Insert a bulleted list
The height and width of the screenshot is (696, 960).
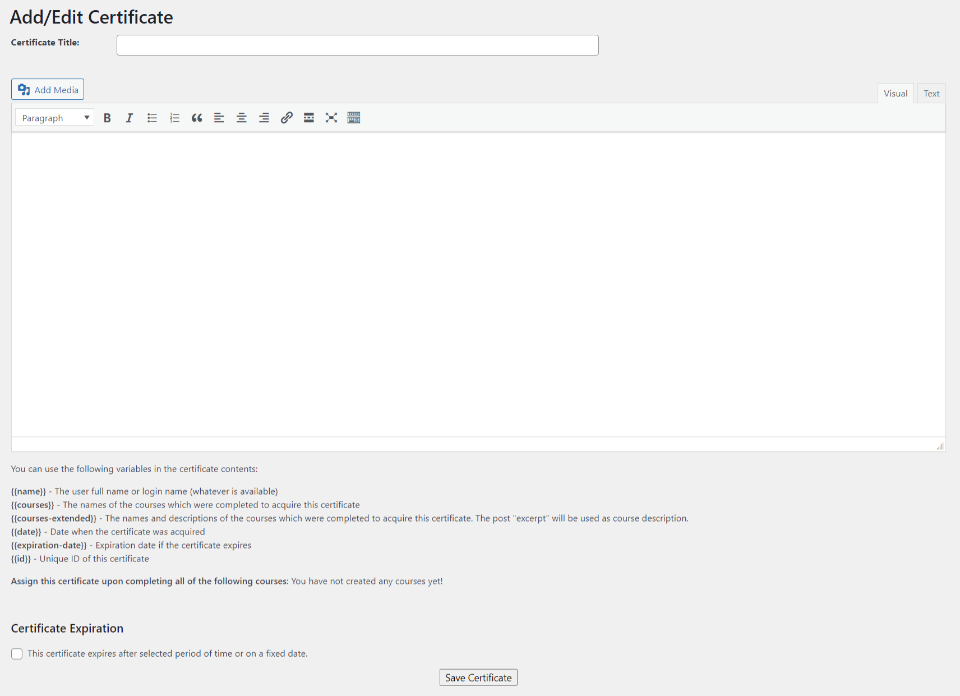click(152, 118)
